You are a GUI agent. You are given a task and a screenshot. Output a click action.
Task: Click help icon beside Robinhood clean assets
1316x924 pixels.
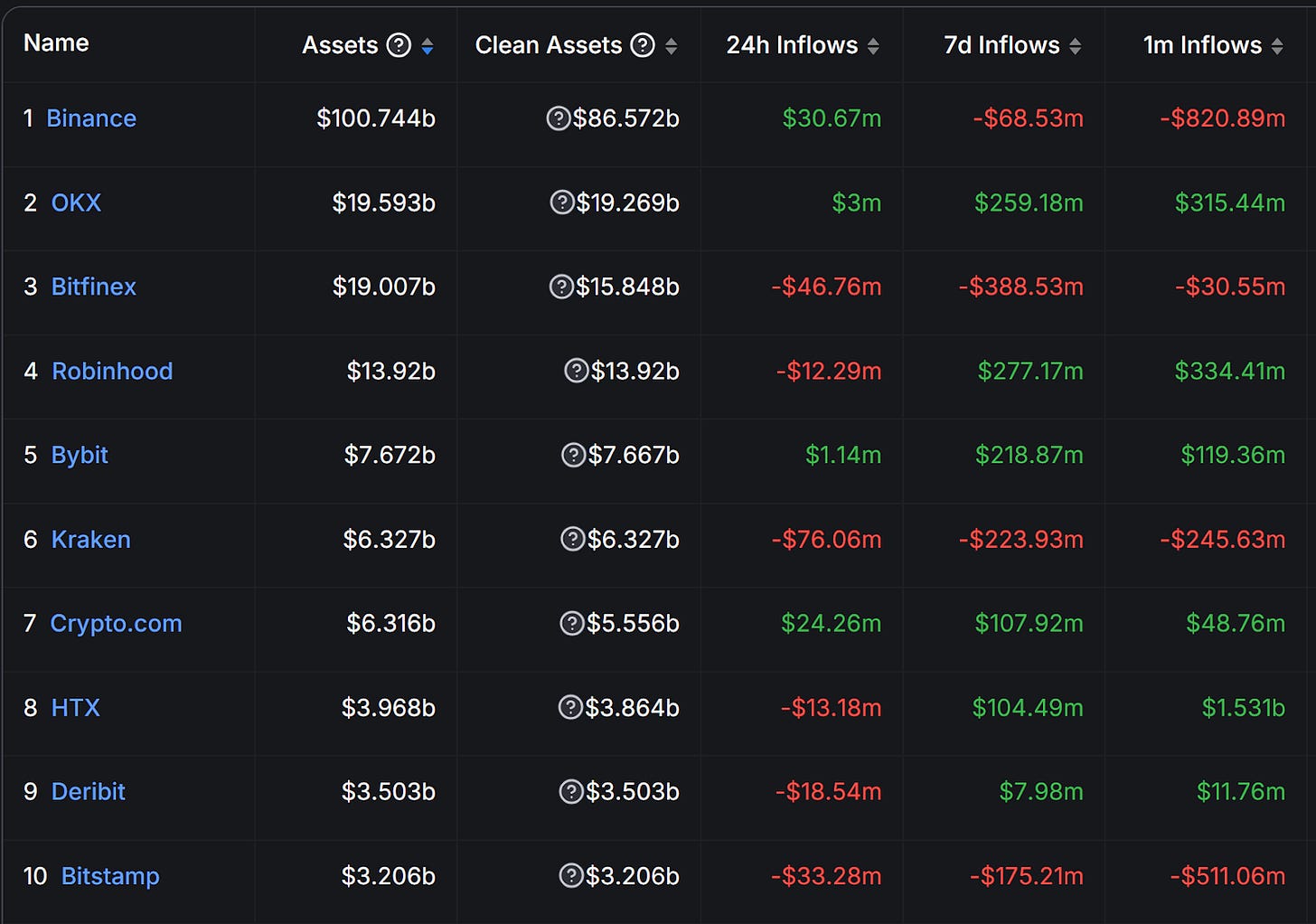577,371
